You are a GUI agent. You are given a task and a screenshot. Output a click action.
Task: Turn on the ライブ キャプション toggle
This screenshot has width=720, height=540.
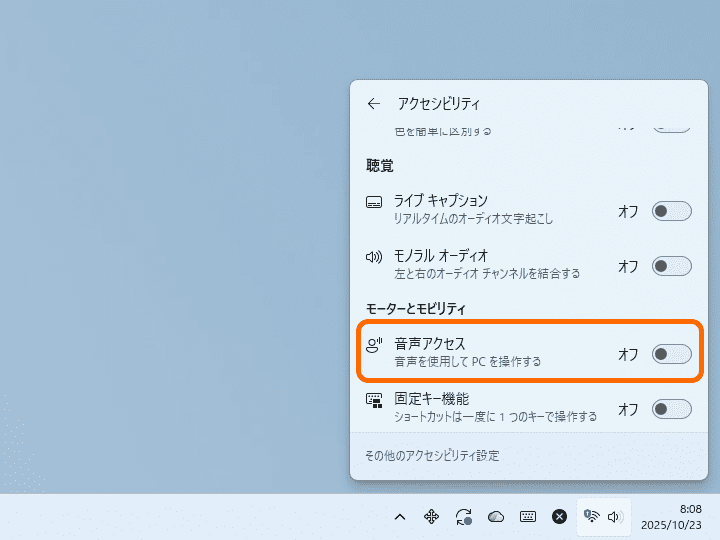tap(671, 211)
